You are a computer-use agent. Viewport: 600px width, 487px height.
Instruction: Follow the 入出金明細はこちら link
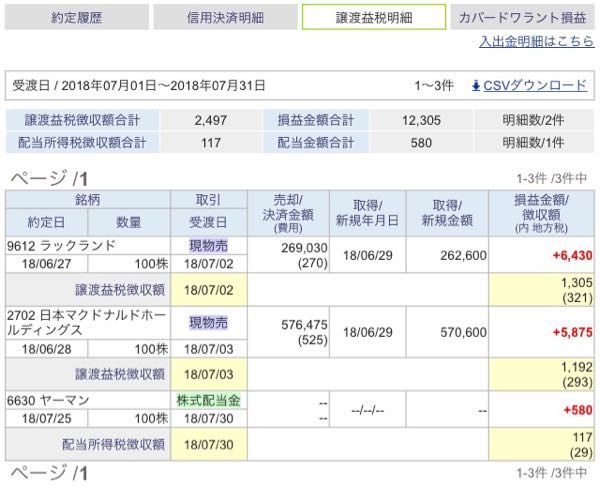(x=536, y=41)
